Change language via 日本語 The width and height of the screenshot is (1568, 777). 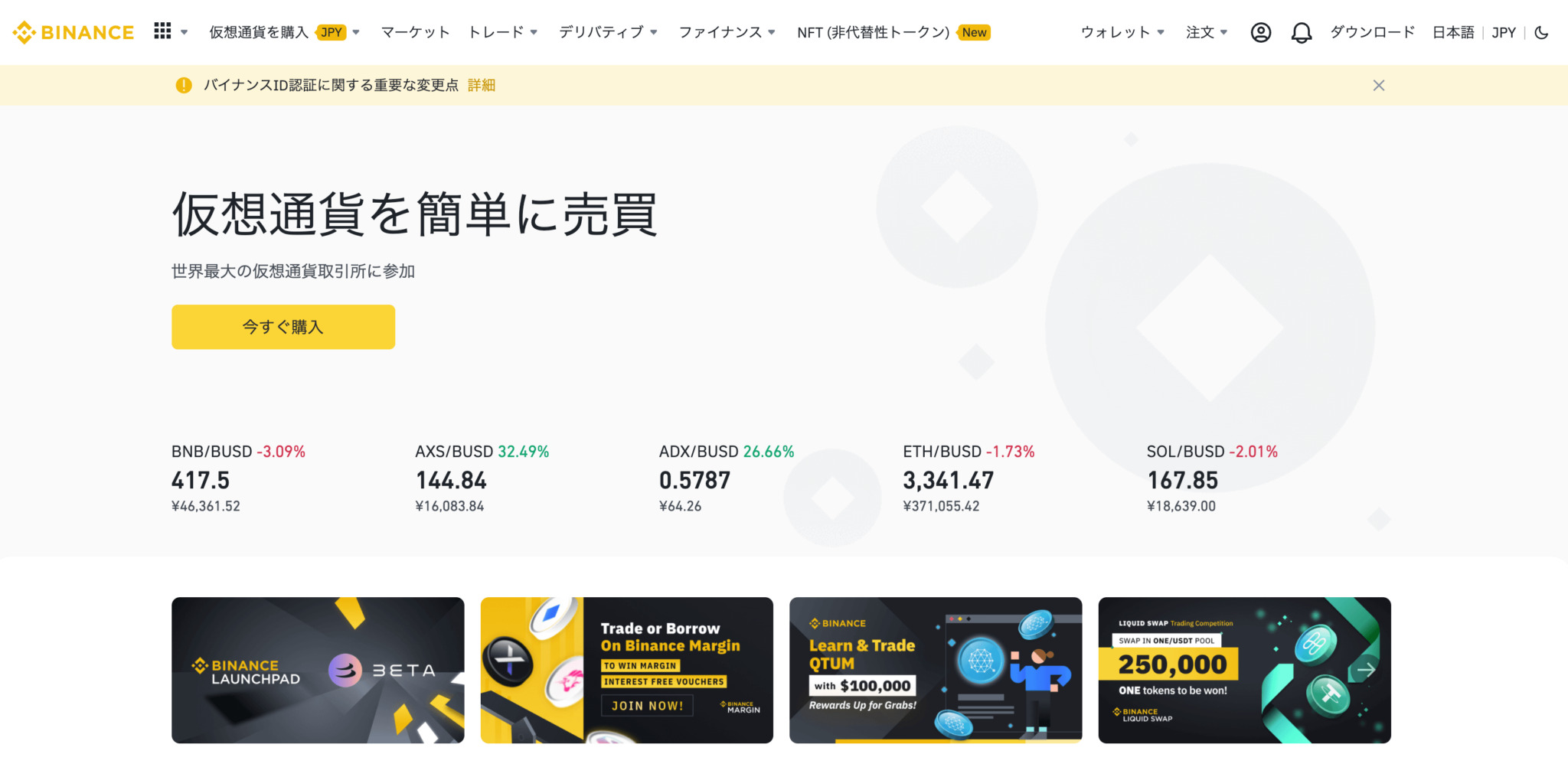point(1453,32)
